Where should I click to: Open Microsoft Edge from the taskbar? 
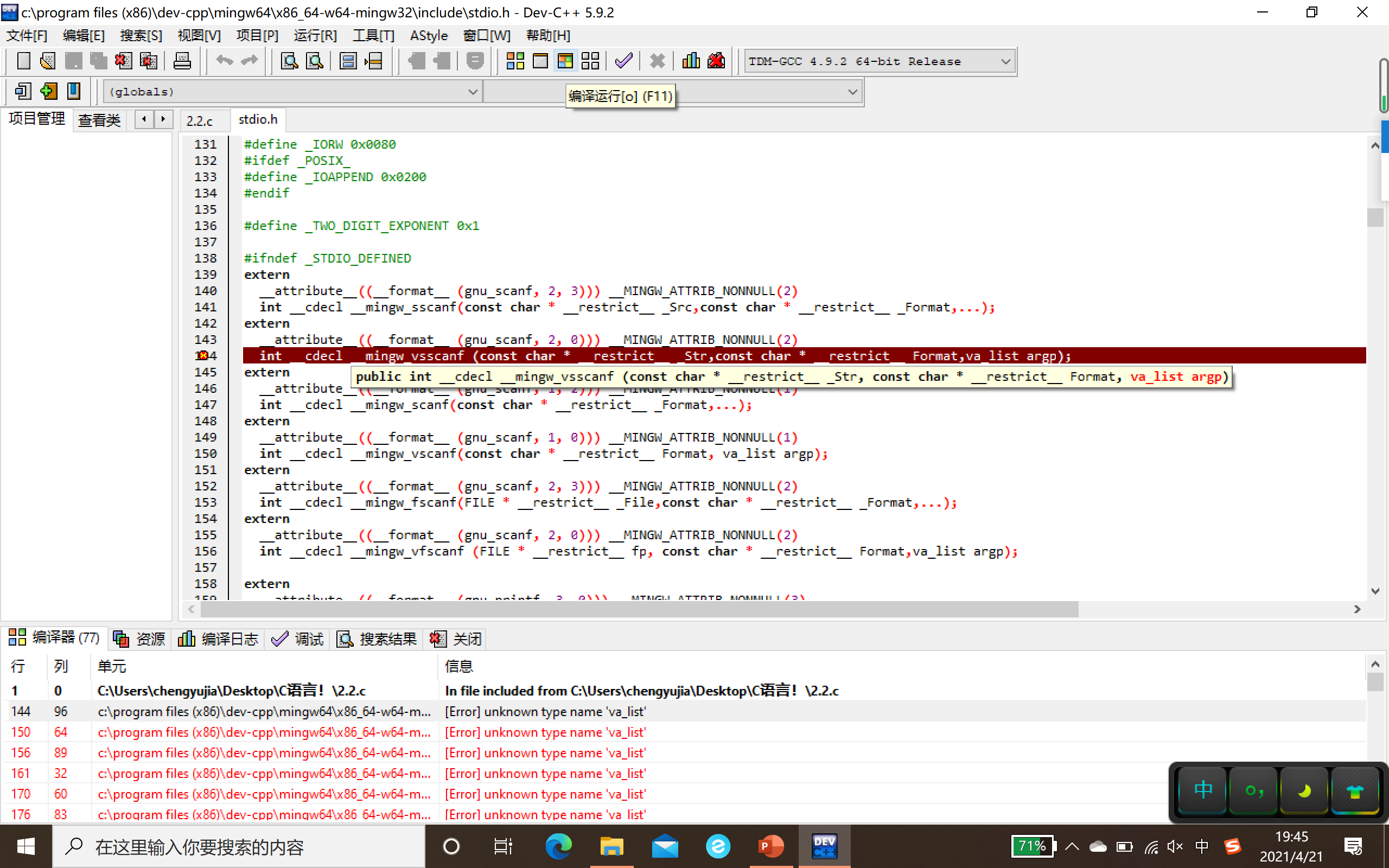coord(558,846)
